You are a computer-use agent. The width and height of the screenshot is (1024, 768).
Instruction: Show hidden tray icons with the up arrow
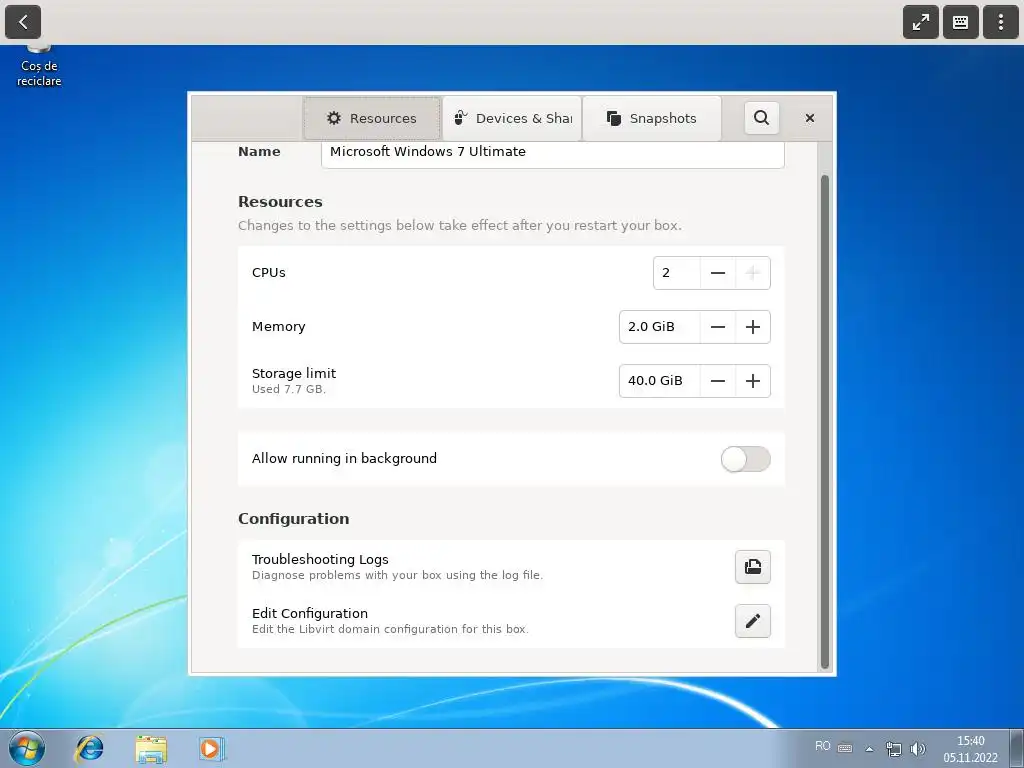pos(869,749)
